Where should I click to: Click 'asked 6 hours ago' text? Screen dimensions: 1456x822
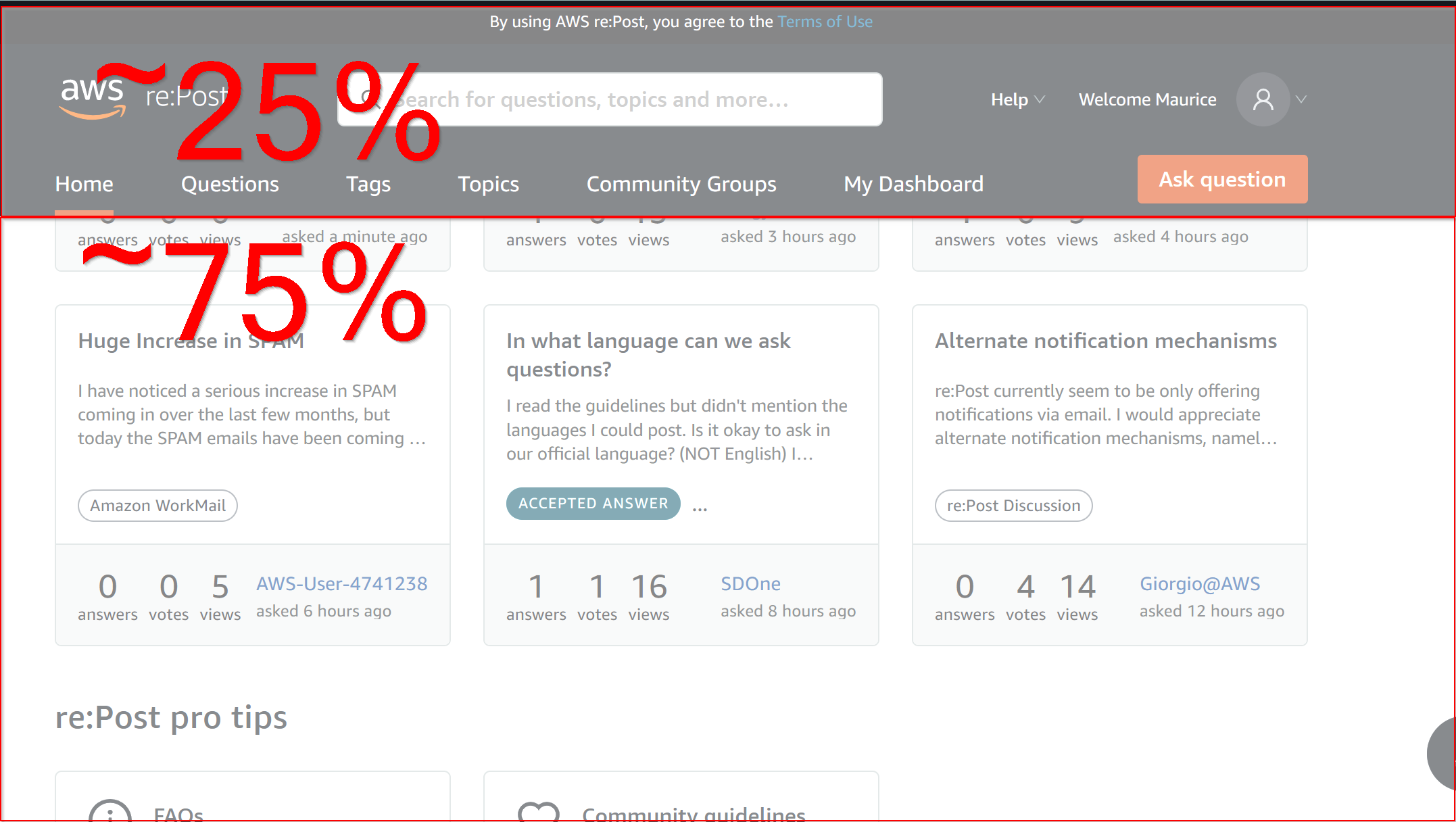(x=323, y=611)
